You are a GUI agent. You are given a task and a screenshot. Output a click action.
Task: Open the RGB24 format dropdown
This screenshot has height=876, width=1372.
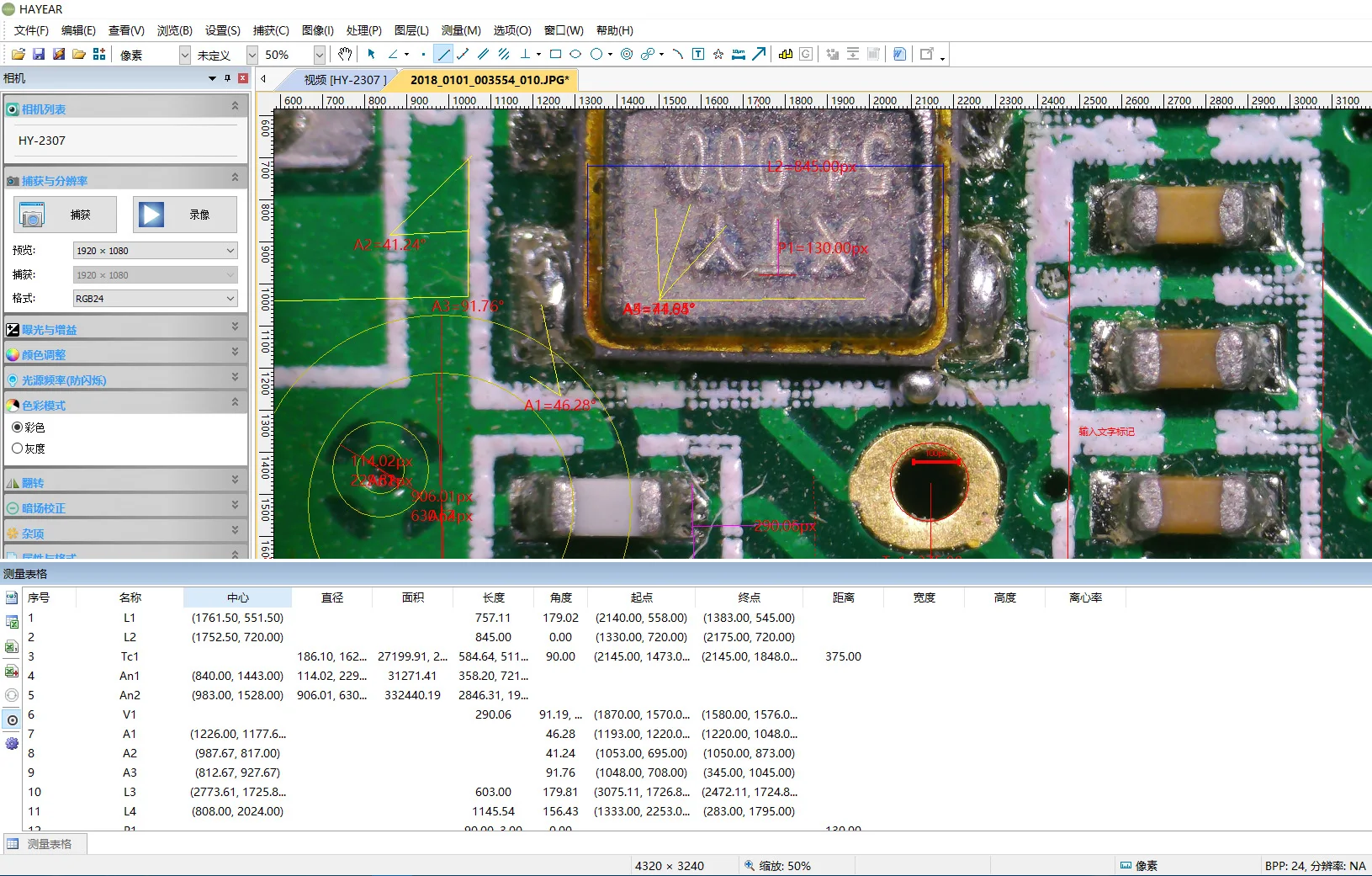(230, 299)
